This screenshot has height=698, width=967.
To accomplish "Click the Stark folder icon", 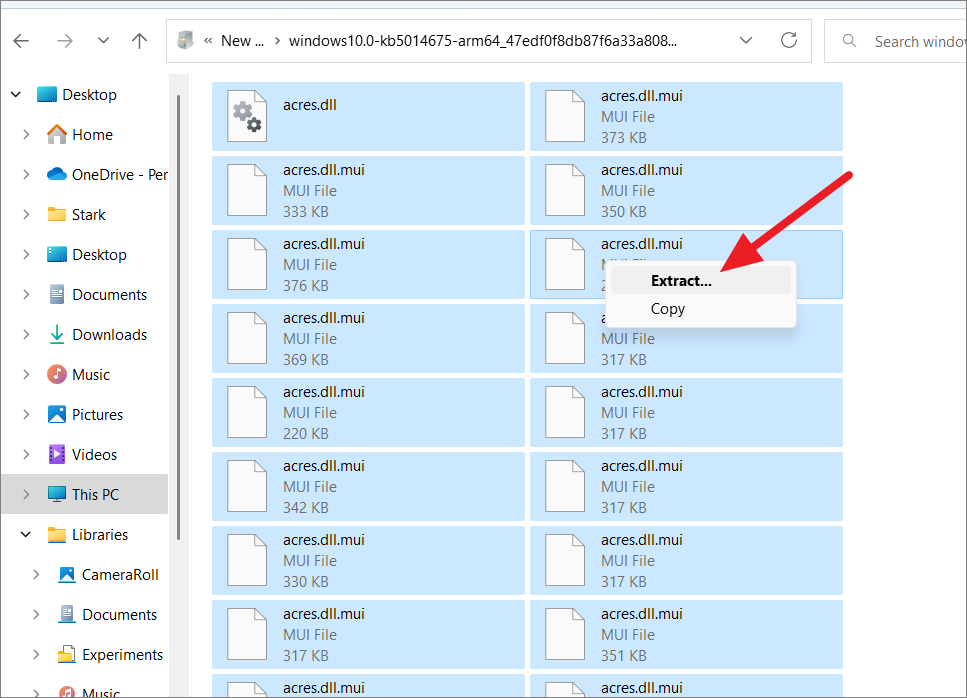I will click(57, 215).
